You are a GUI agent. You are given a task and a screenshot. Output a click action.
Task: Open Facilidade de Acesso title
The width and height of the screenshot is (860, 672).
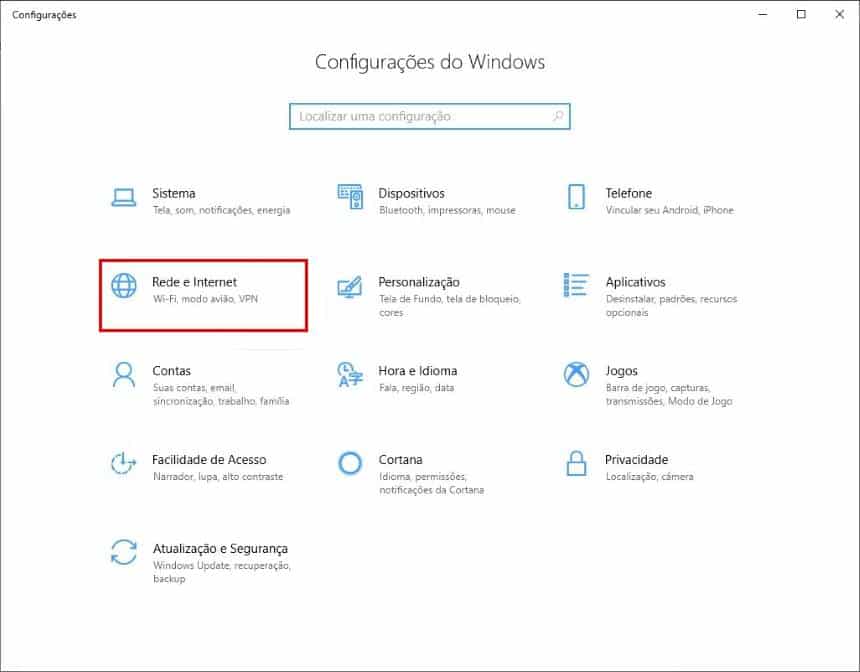coord(209,460)
